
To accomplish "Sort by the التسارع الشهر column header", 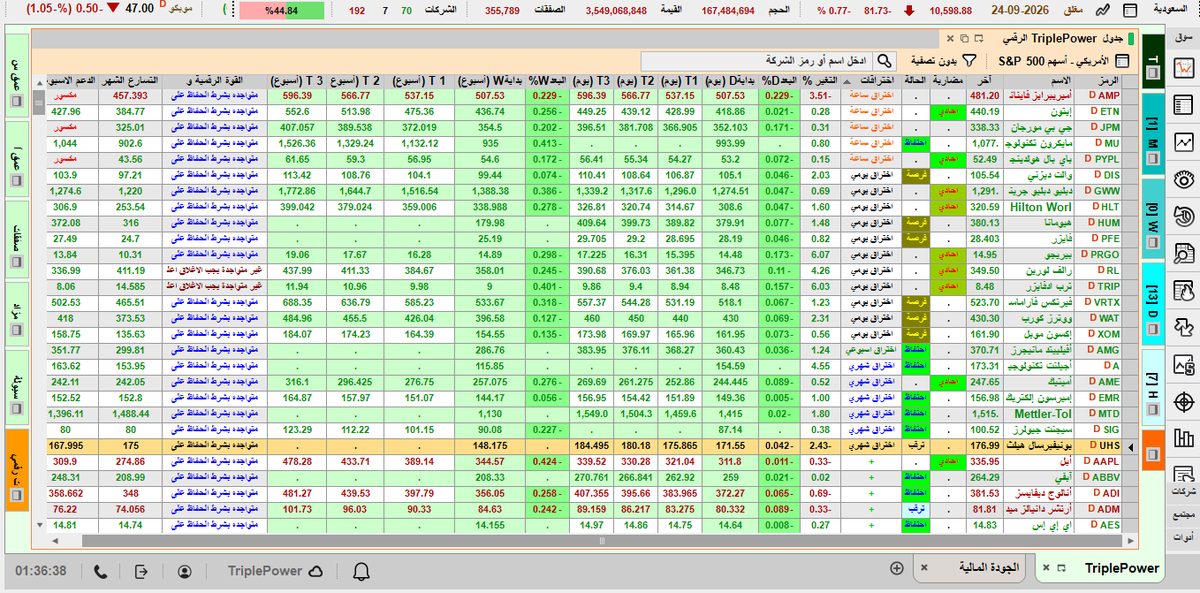I will click(130, 80).
